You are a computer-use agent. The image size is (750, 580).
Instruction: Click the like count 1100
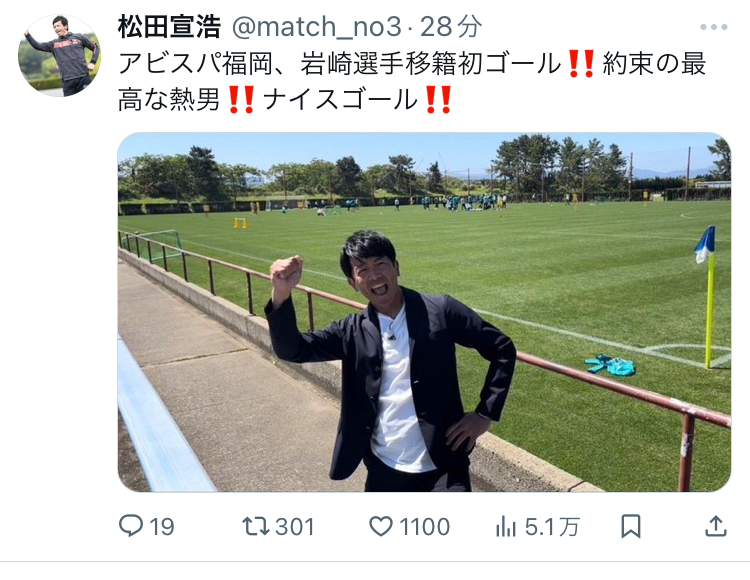coord(424,527)
